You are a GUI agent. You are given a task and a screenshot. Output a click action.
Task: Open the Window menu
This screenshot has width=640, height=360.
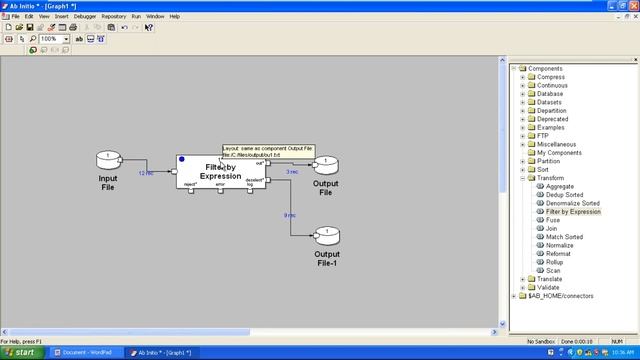[x=155, y=16]
